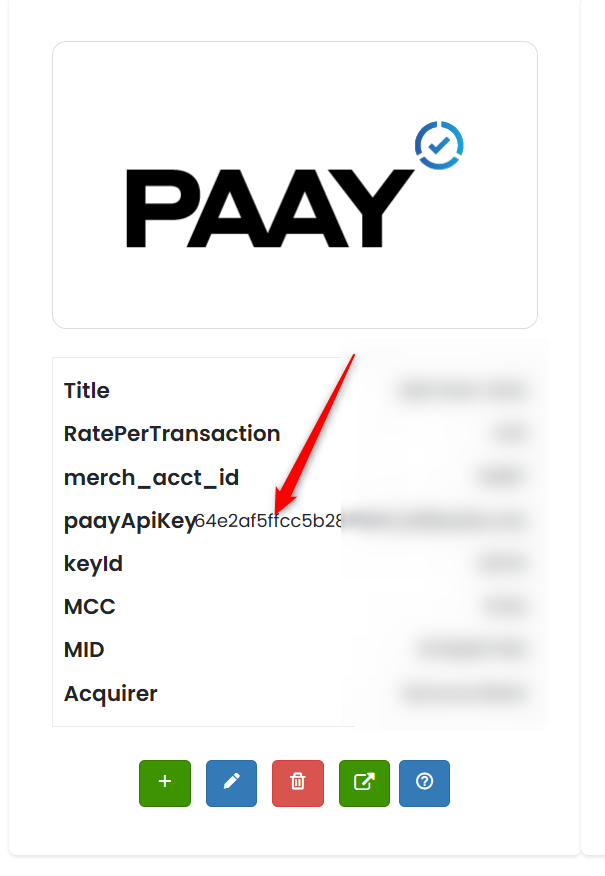Click the blurred keyId value
The width and height of the screenshot is (605, 876).
[x=502, y=564]
